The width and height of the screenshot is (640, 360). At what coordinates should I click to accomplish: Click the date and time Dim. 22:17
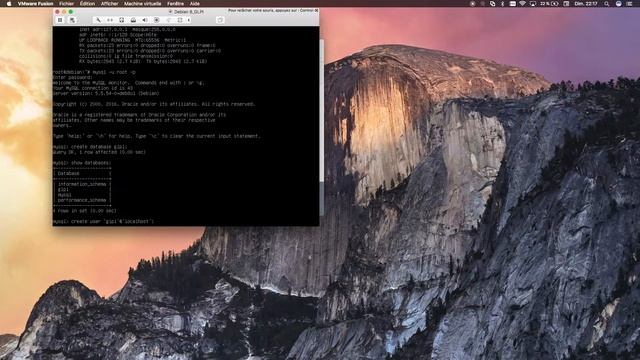[586, 4]
